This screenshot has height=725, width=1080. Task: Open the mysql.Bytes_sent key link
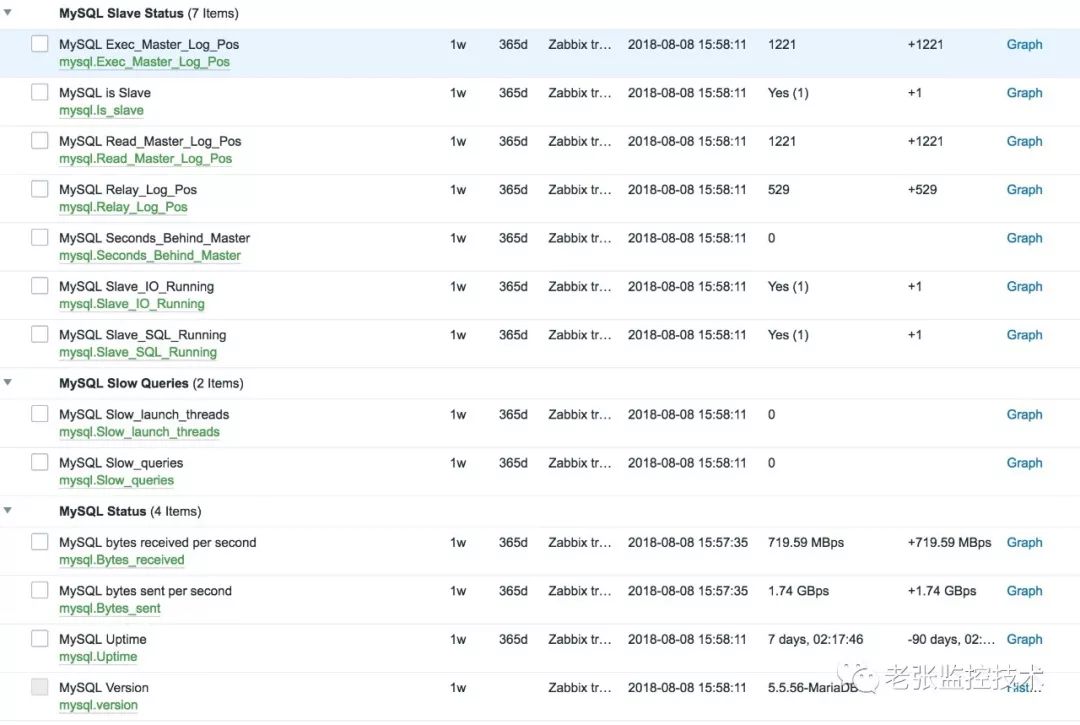coord(109,608)
